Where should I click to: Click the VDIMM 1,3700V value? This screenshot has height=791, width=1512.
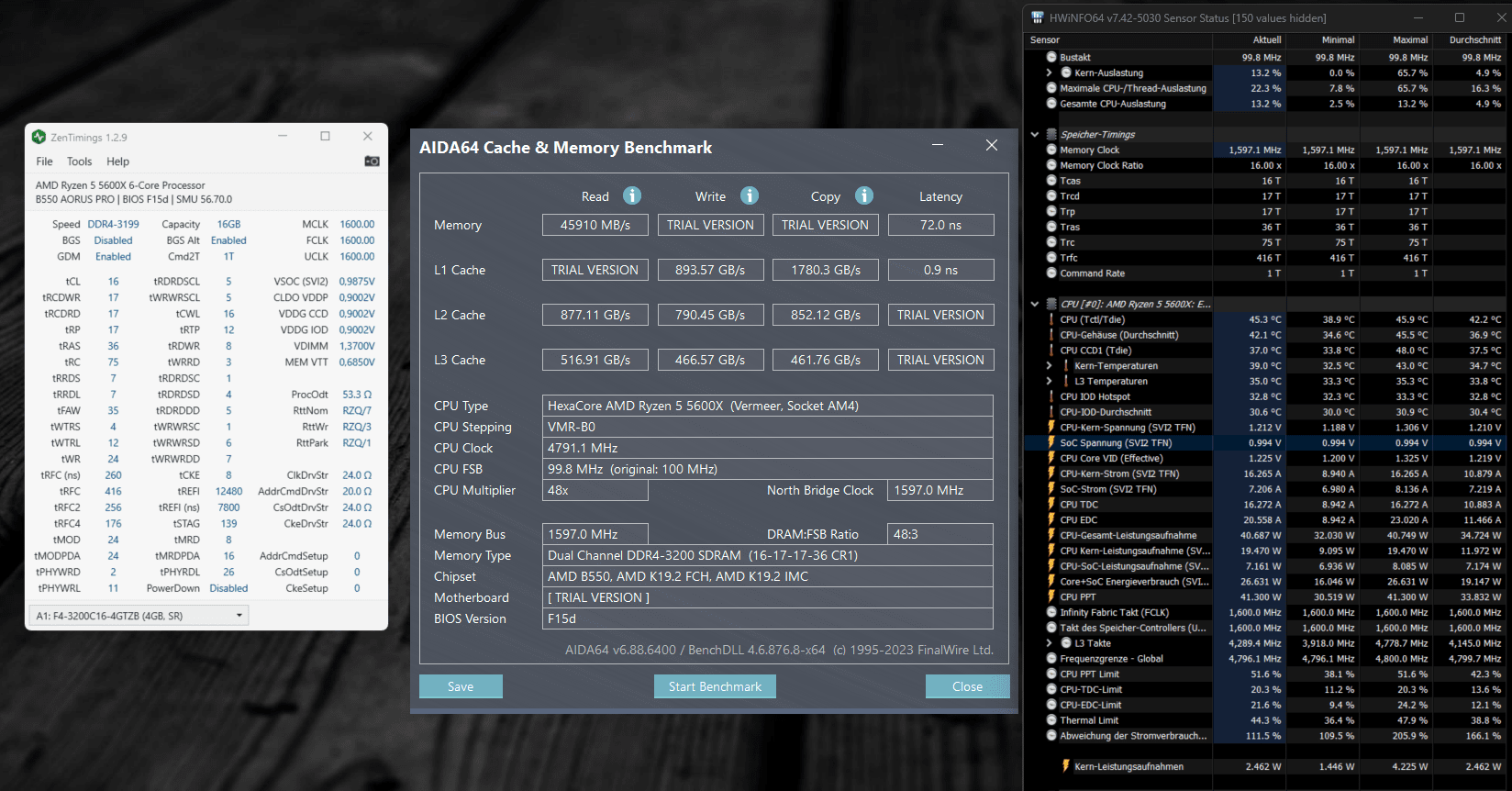tap(357, 346)
